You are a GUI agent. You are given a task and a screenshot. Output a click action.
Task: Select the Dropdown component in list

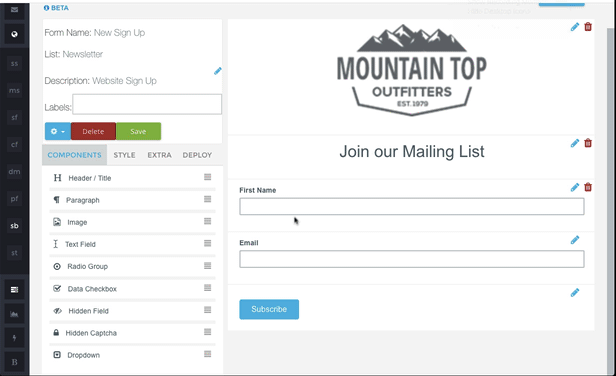click(x=132, y=355)
